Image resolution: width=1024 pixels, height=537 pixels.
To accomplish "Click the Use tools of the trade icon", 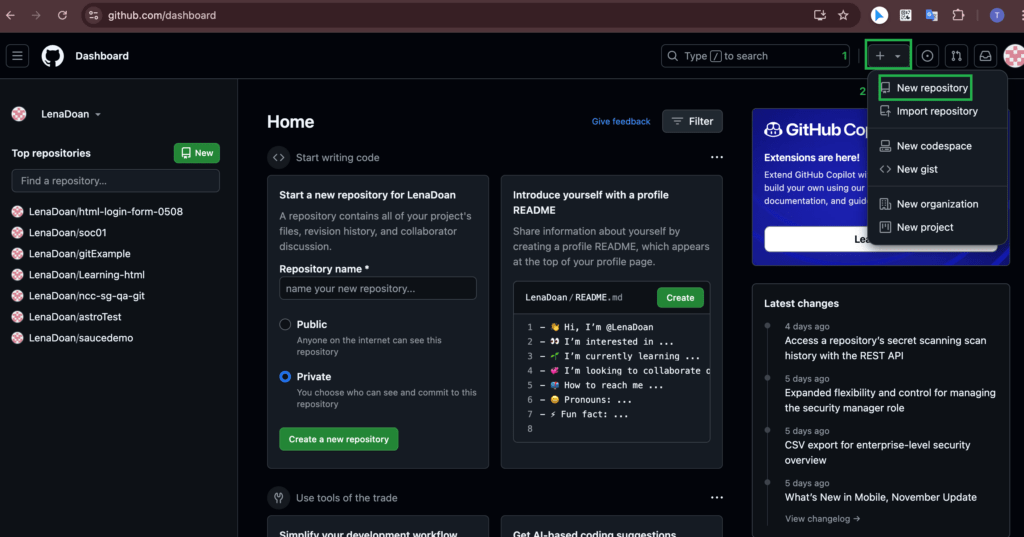I will pos(279,498).
